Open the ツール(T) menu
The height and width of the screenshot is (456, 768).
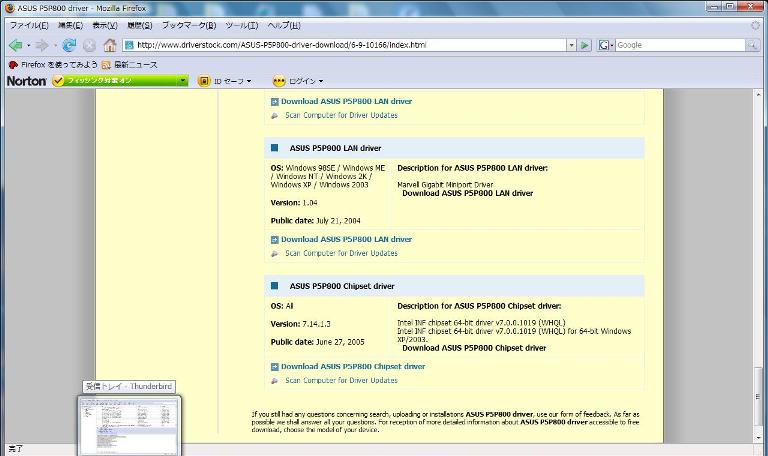[241, 25]
